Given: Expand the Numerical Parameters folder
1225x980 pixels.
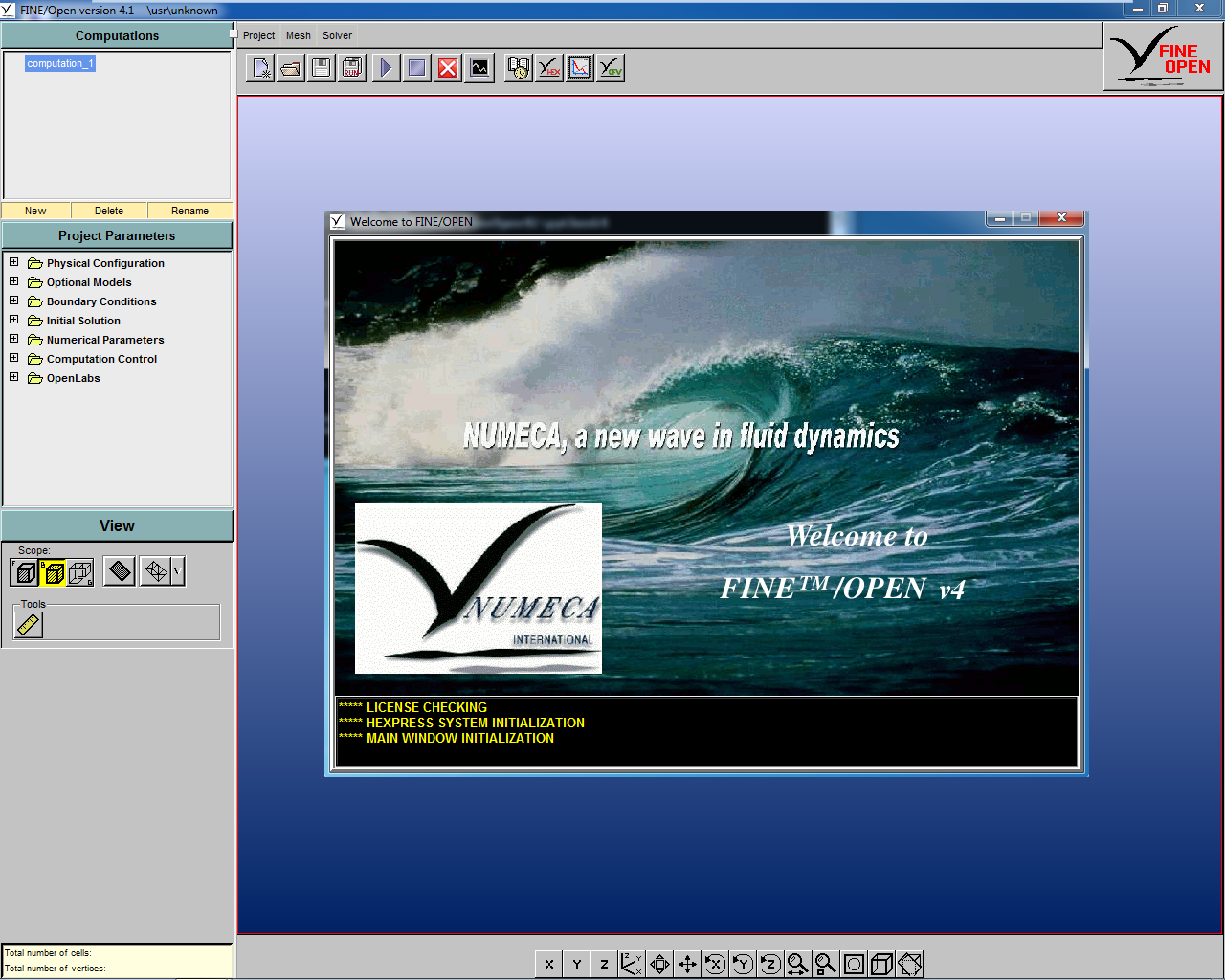Looking at the screenshot, I should click(x=13, y=339).
